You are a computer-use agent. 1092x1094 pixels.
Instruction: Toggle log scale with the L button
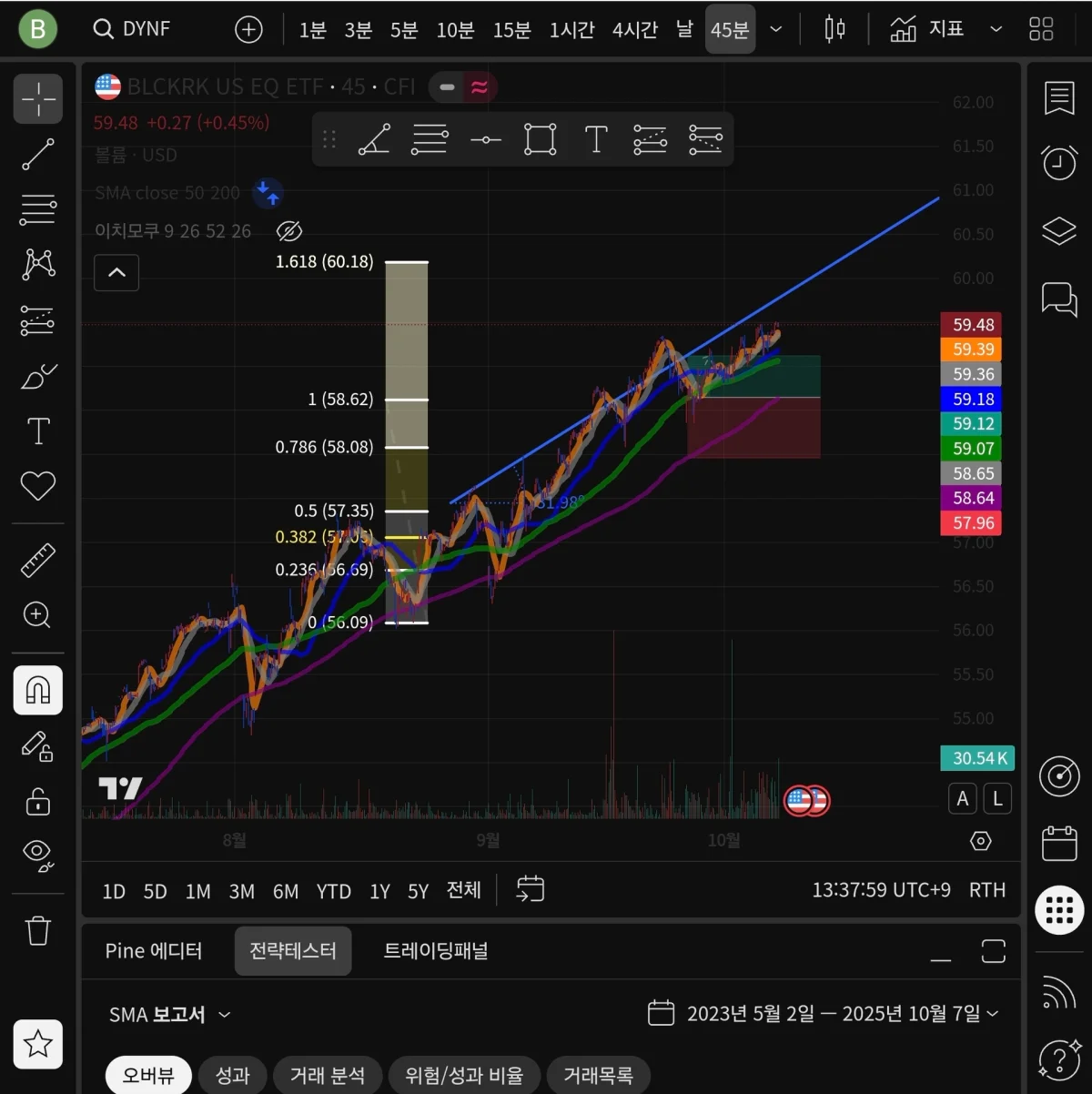coord(996,798)
